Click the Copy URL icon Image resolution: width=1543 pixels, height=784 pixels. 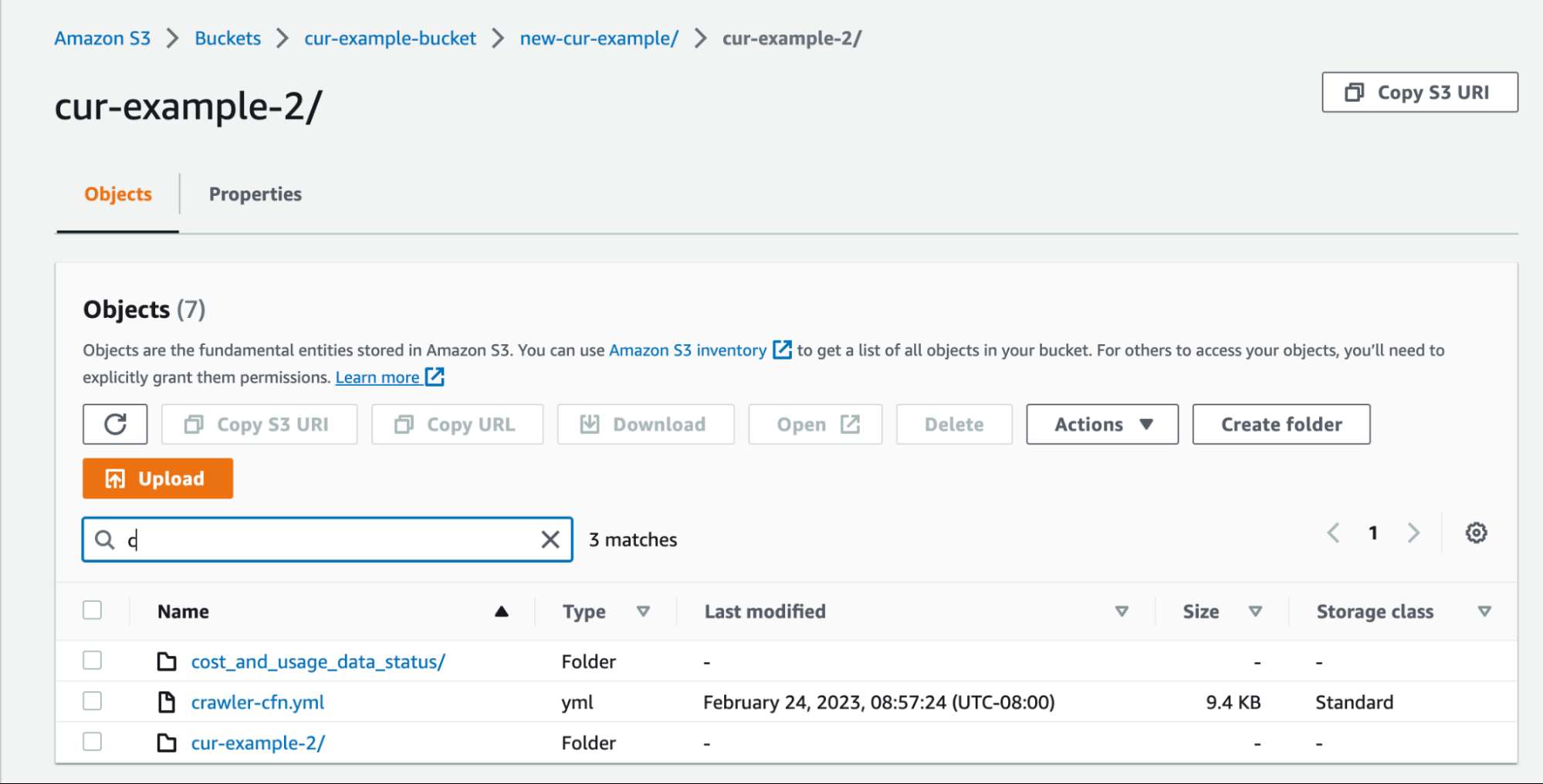pos(404,424)
